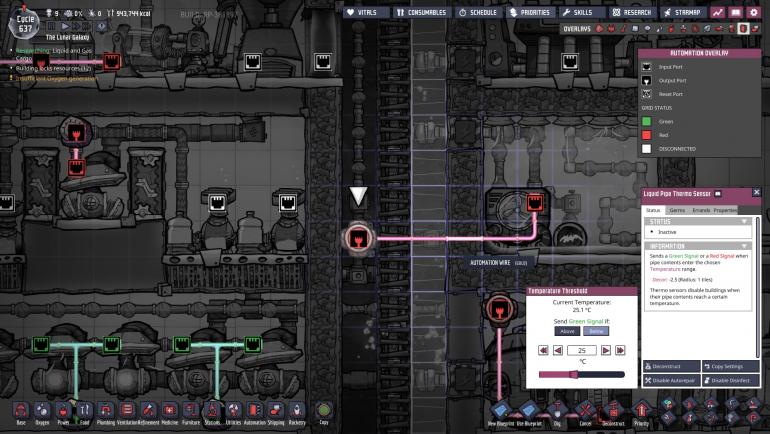Open the Power overlay
The width and height of the screenshot is (770, 434).
pos(611,29)
